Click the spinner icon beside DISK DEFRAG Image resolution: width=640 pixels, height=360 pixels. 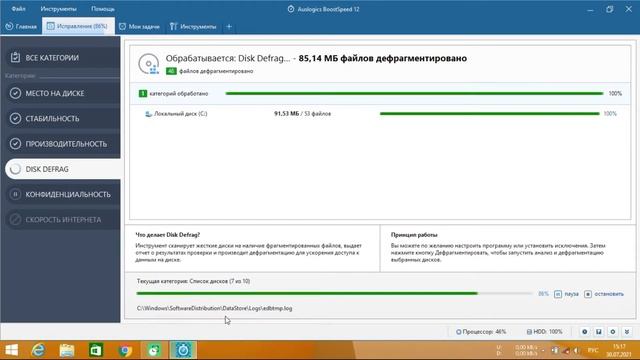(x=15, y=169)
